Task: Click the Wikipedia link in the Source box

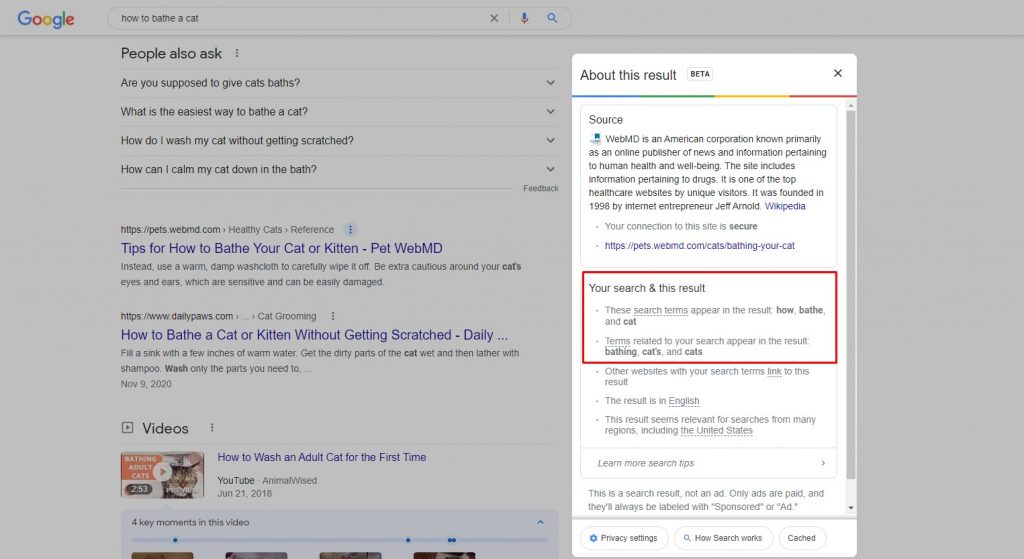Action: pyautogui.click(x=785, y=206)
